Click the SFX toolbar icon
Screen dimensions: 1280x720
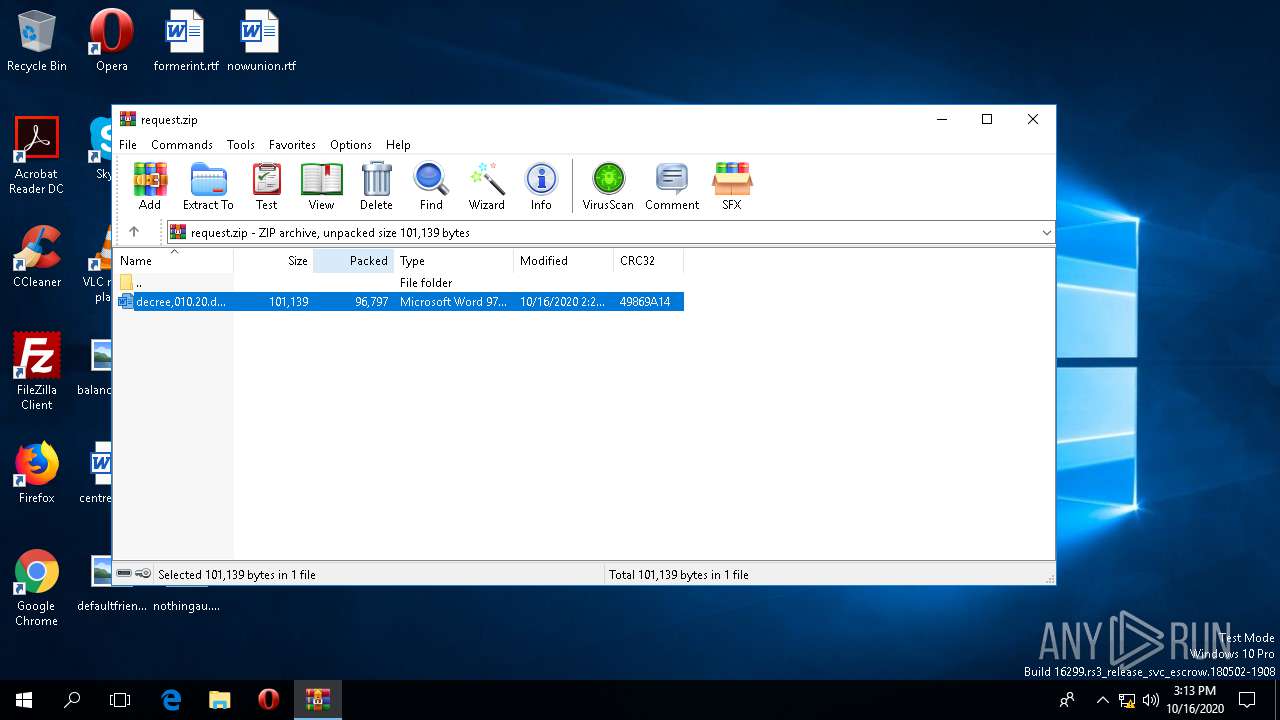coord(732,186)
